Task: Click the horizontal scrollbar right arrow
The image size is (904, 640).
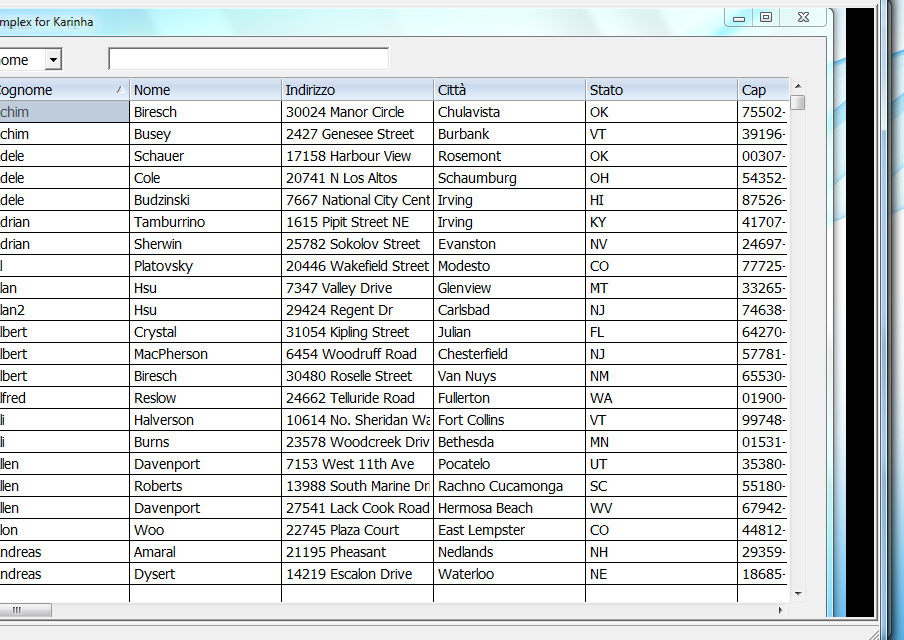Action: click(781, 610)
